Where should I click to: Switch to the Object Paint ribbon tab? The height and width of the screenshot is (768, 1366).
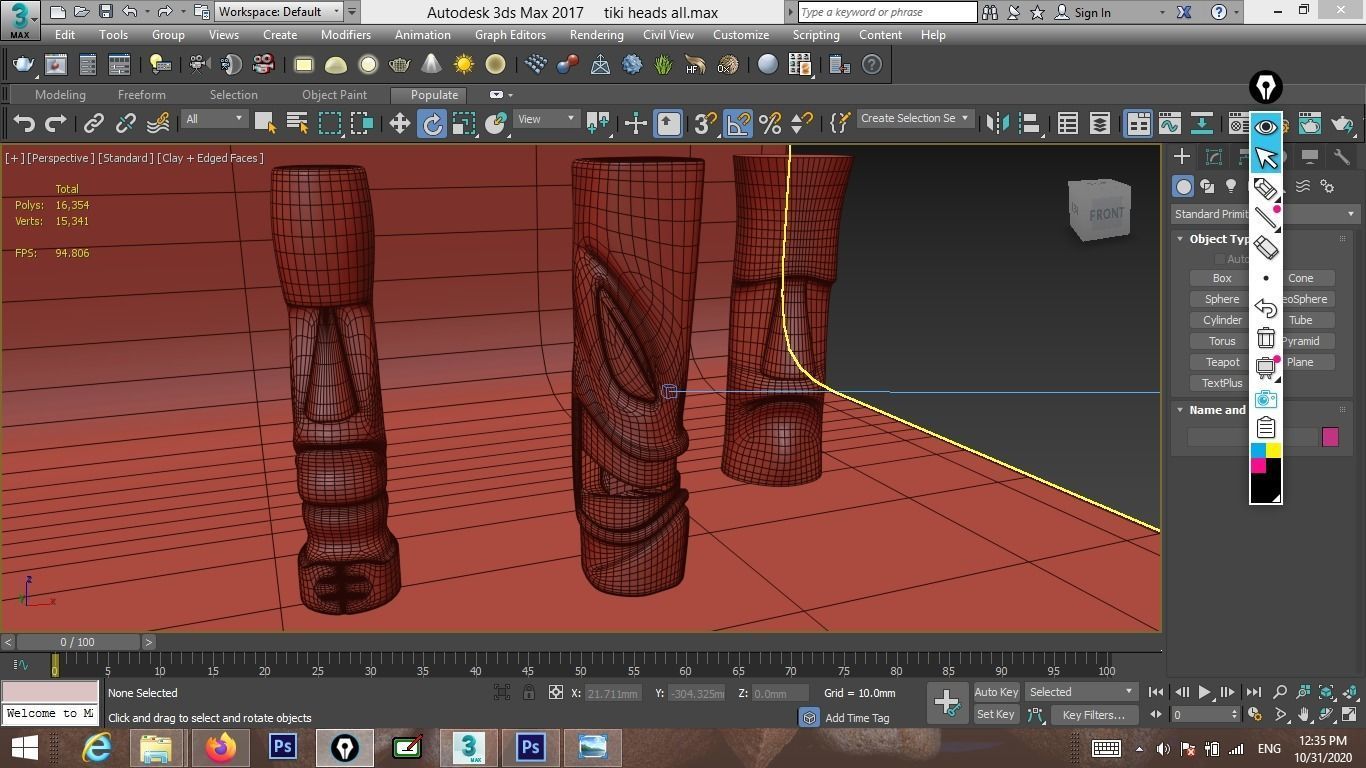[x=334, y=95]
